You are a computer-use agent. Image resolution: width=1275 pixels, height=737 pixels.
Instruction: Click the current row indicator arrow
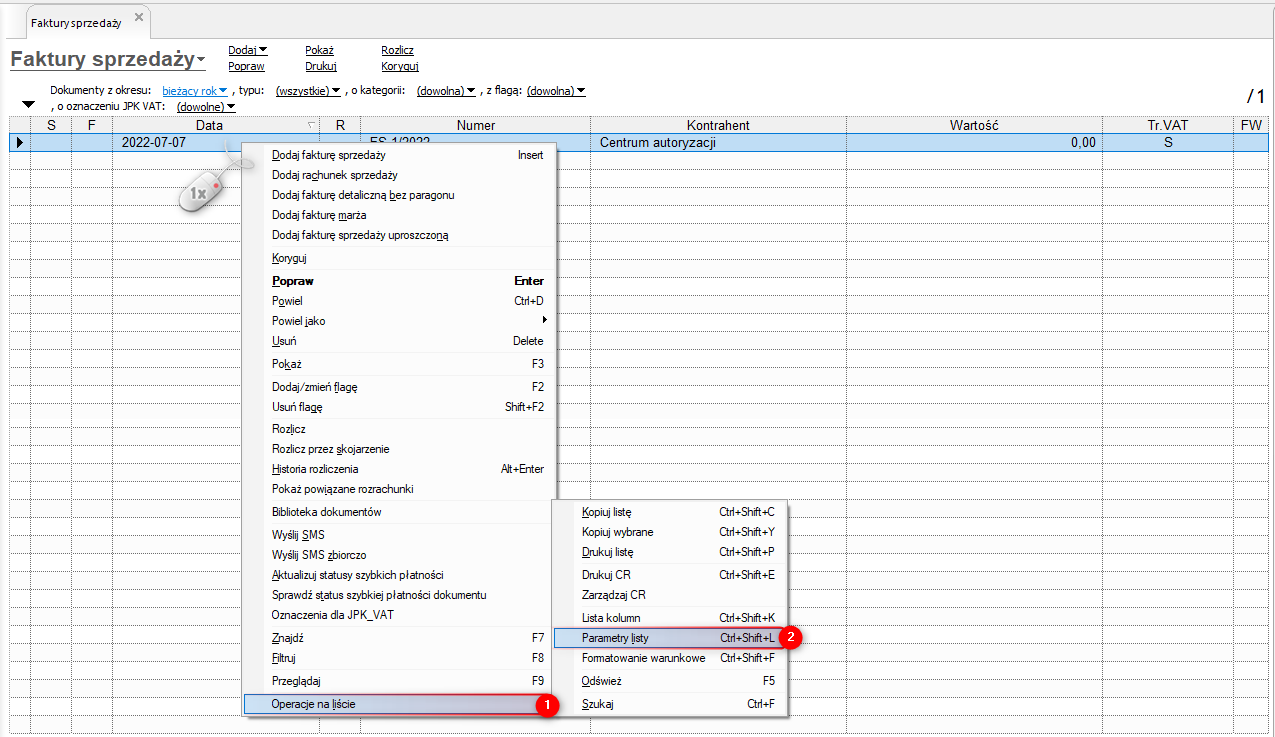tap(19, 143)
